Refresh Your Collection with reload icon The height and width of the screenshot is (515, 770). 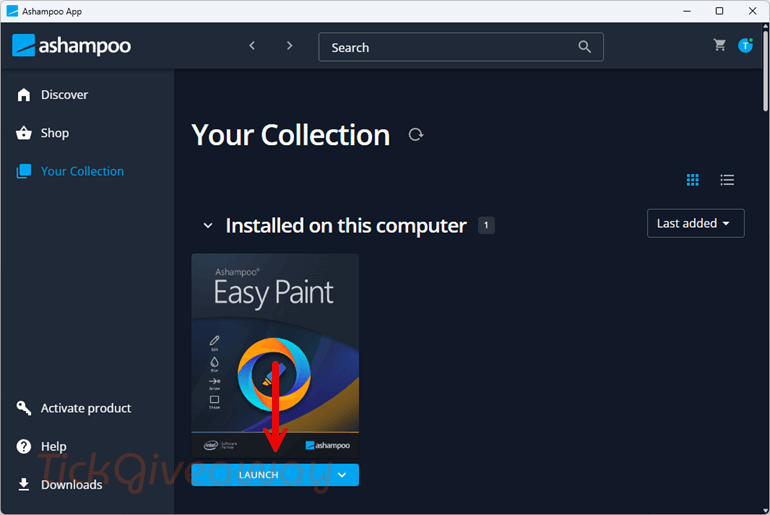(416, 135)
